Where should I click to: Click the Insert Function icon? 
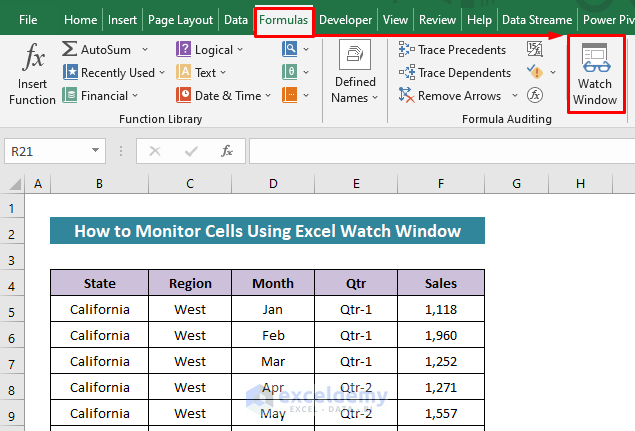coord(32,75)
